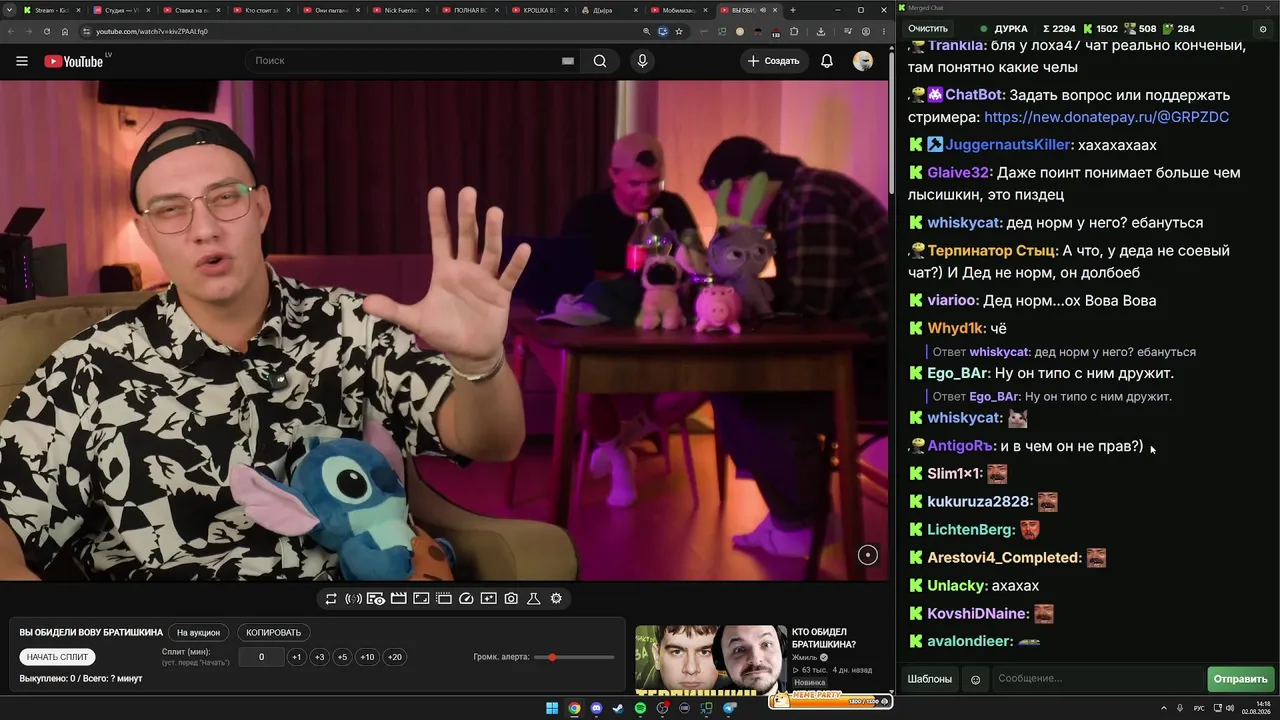Open Spotify from the taskbar

(641, 709)
